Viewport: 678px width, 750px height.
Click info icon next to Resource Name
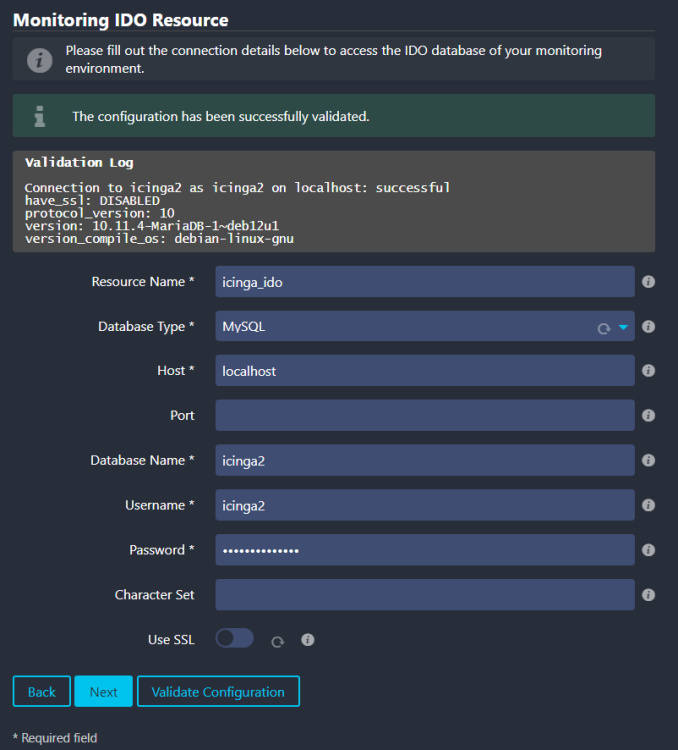(648, 282)
